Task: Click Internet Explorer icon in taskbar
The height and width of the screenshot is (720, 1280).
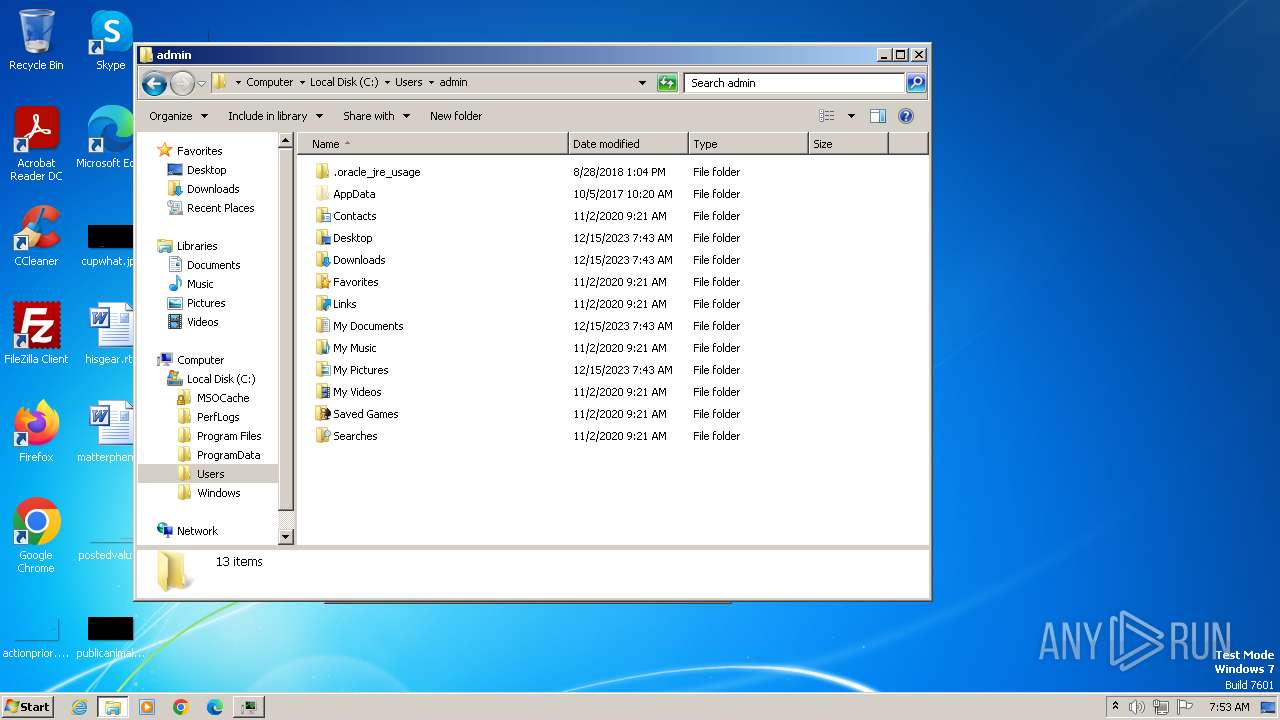Action: pos(79,707)
